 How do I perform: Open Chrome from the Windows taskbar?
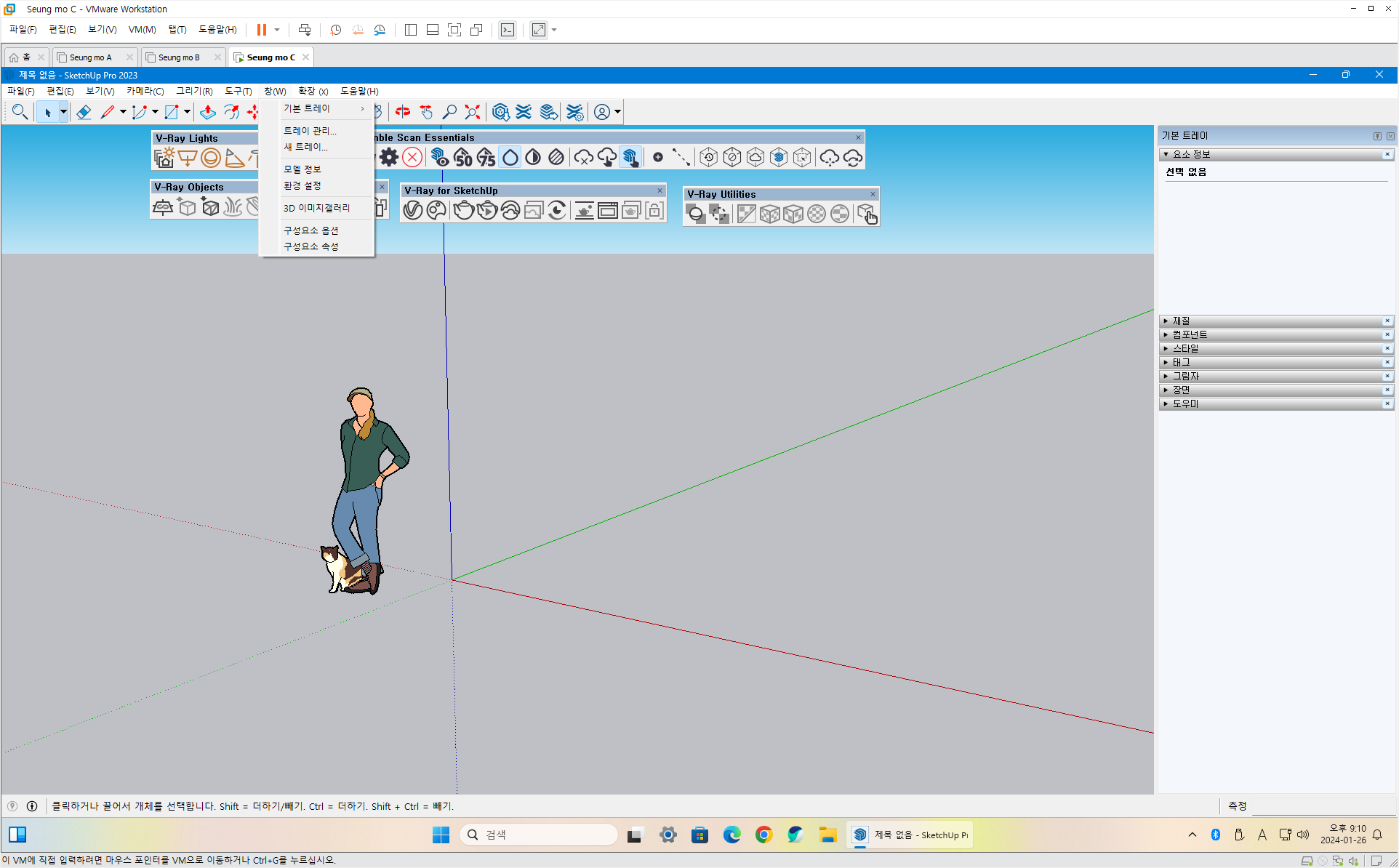[x=763, y=835]
